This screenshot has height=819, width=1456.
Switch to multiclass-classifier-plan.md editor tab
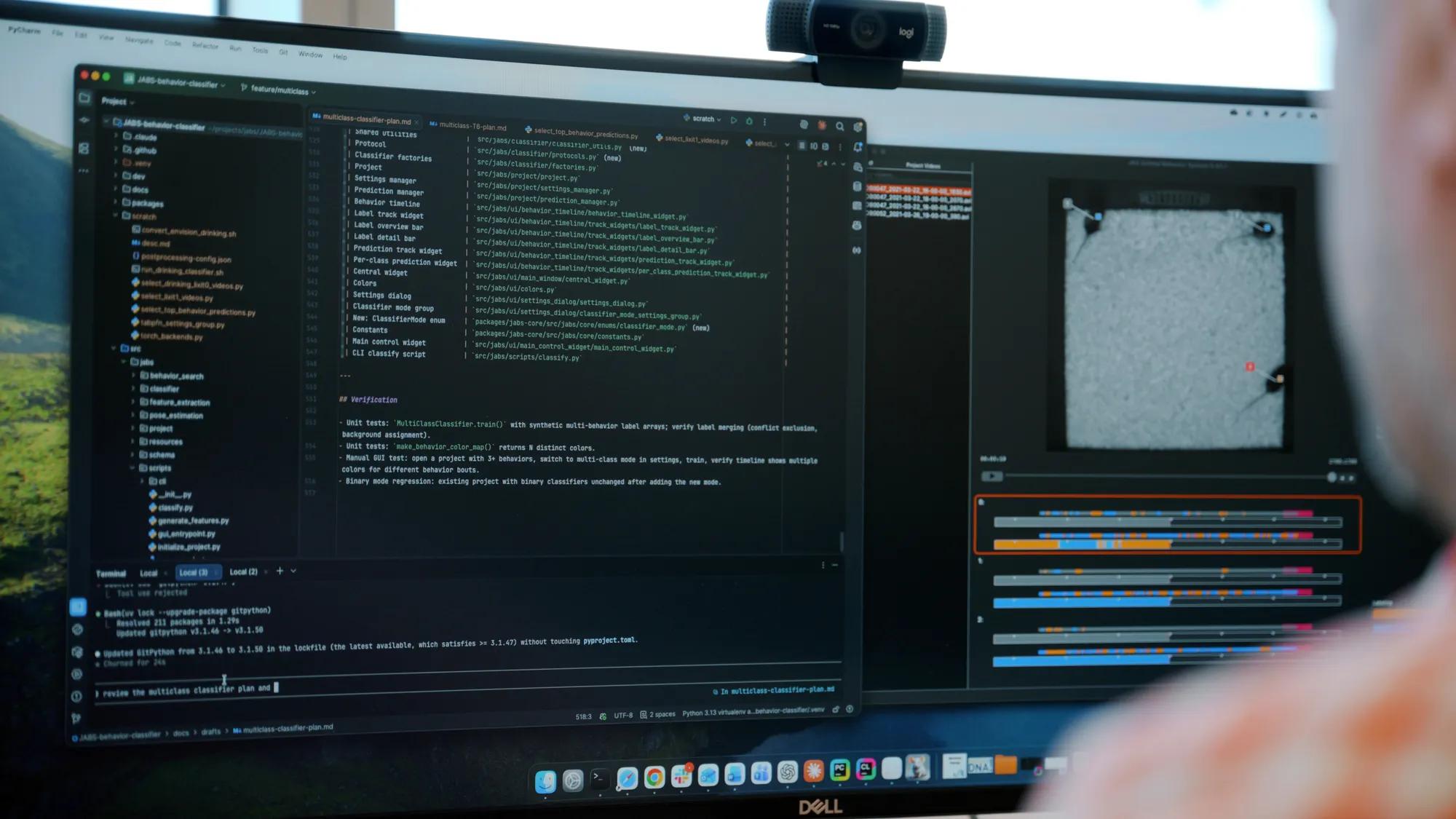coord(366,119)
